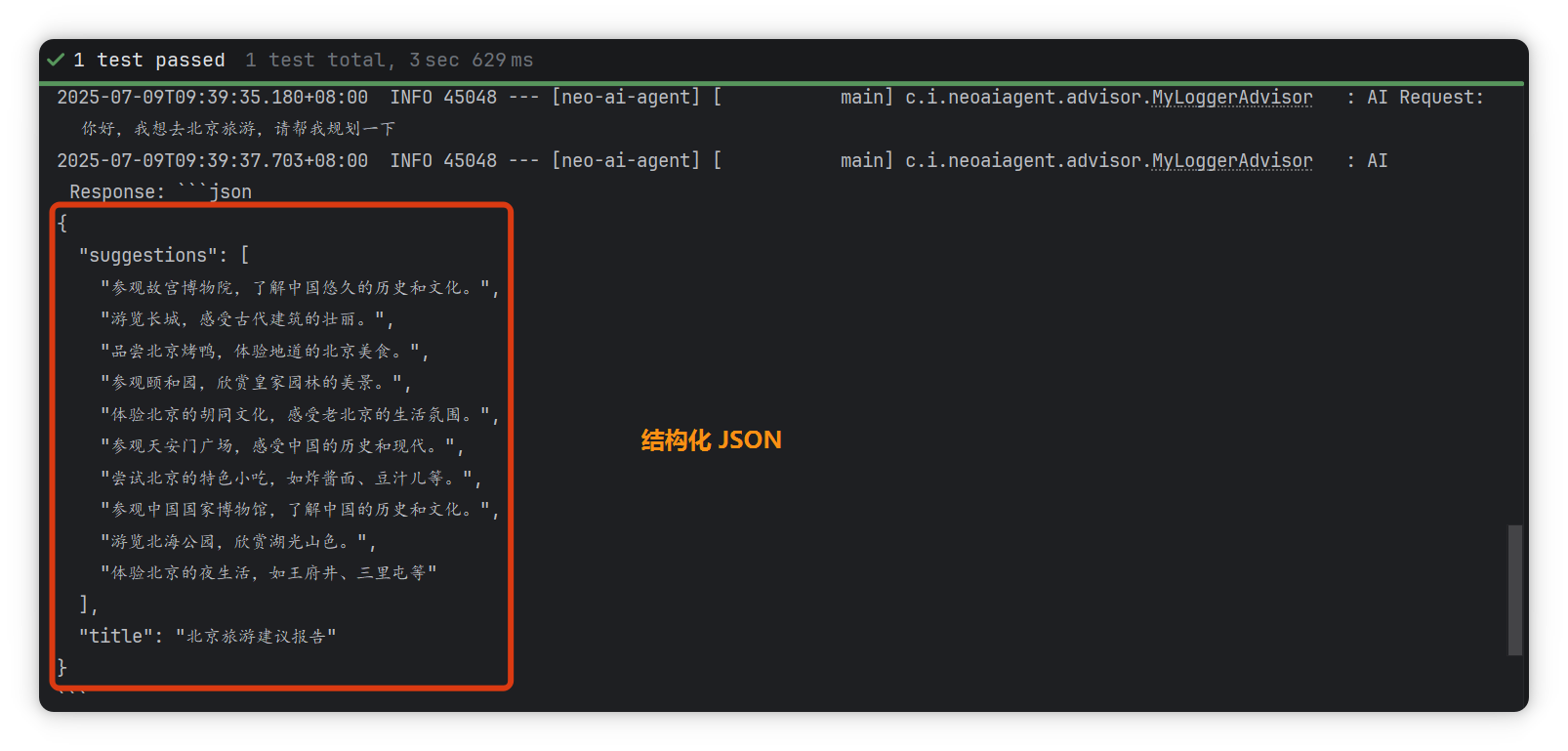Open the MyLoggerAdvisor link on the 09:39:37 line

[x=1232, y=161]
